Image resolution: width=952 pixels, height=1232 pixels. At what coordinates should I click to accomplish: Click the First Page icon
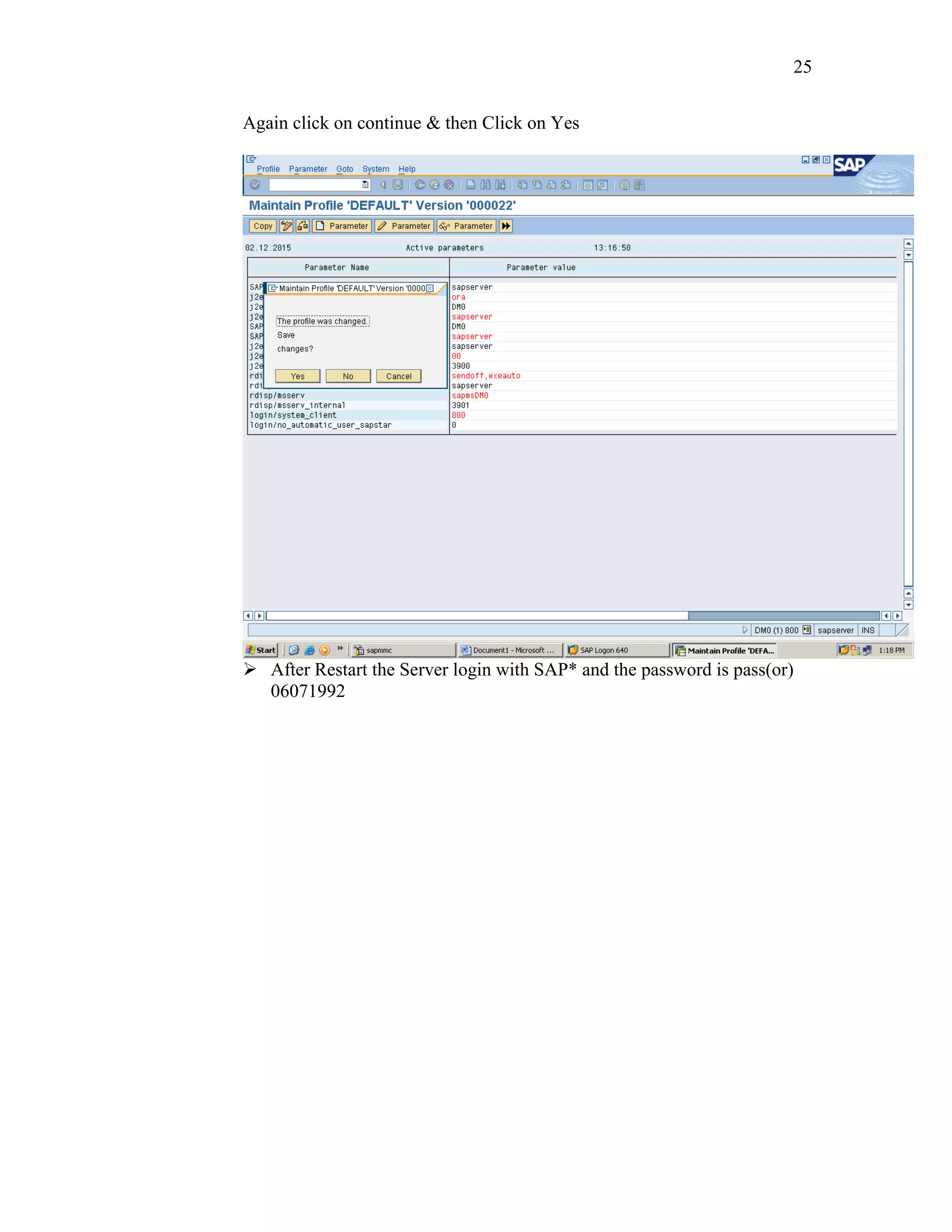[522, 185]
